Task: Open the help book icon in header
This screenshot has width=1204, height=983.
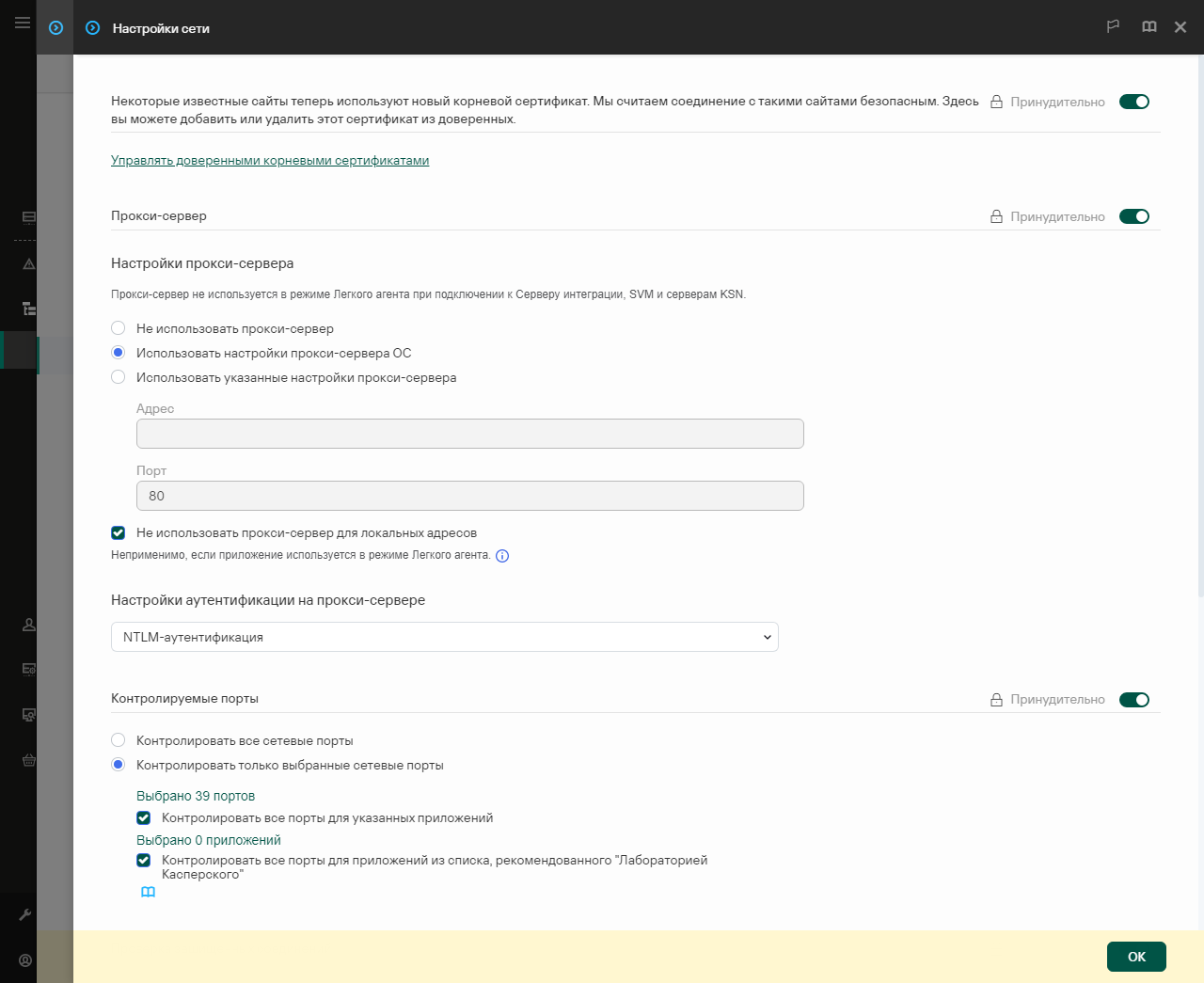Action: (1149, 27)
